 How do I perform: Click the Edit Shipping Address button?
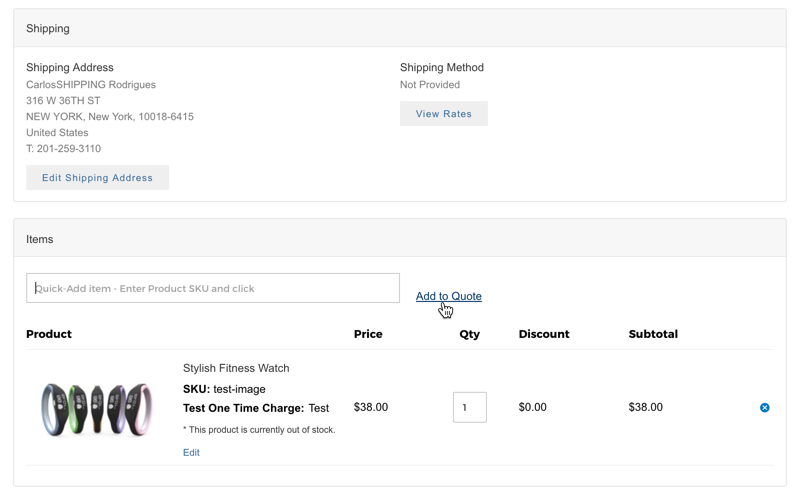point(97,178)
